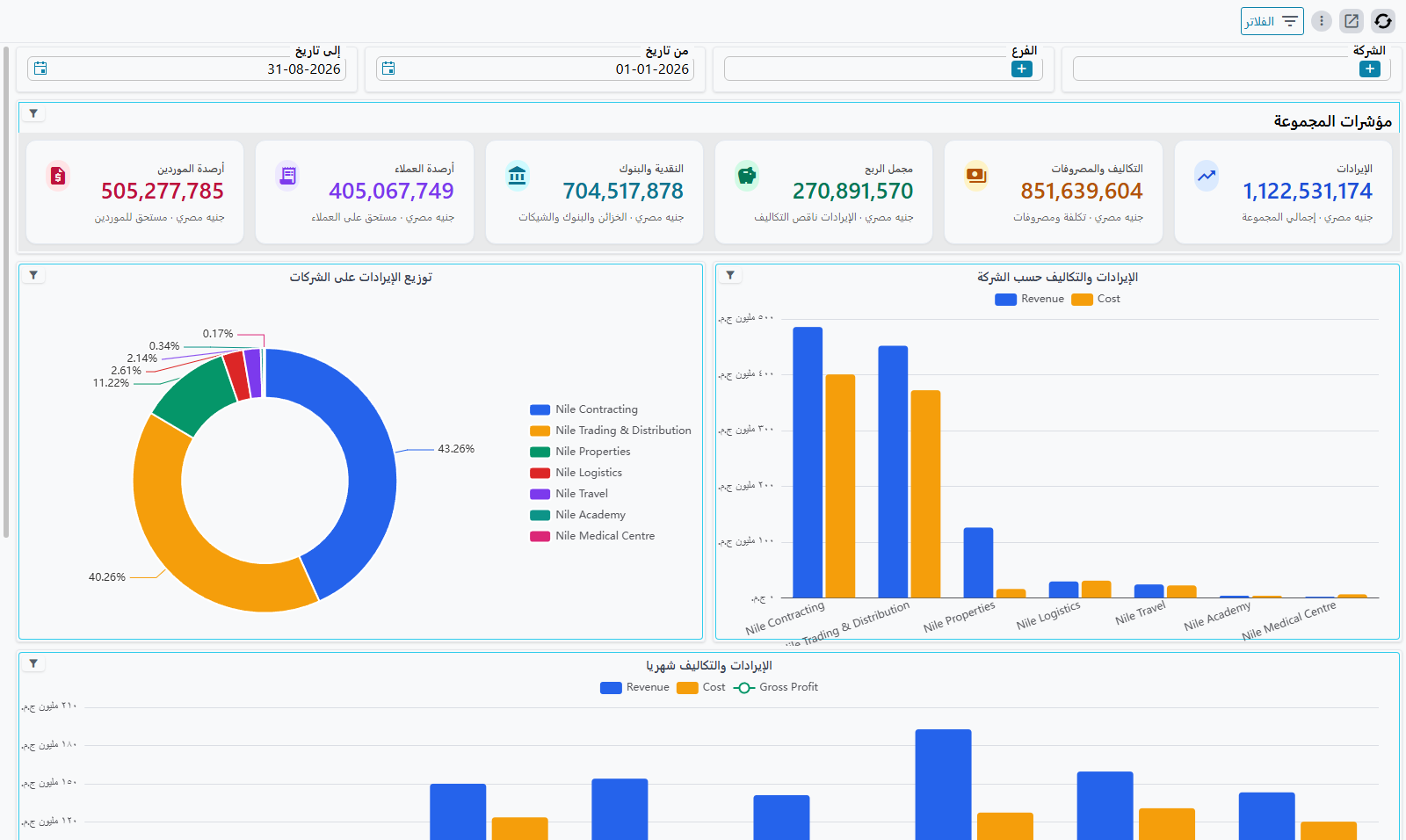Click the orange Nile Trading & Distribution donut slice
The image size is (1406, 840).
click(x=176, y=536)
